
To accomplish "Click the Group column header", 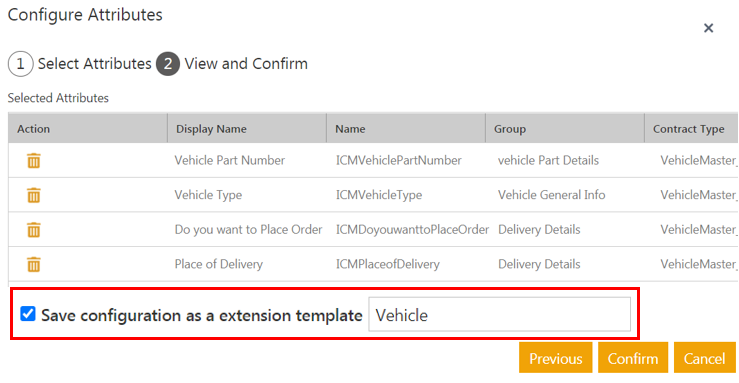I will coord(565,129).
